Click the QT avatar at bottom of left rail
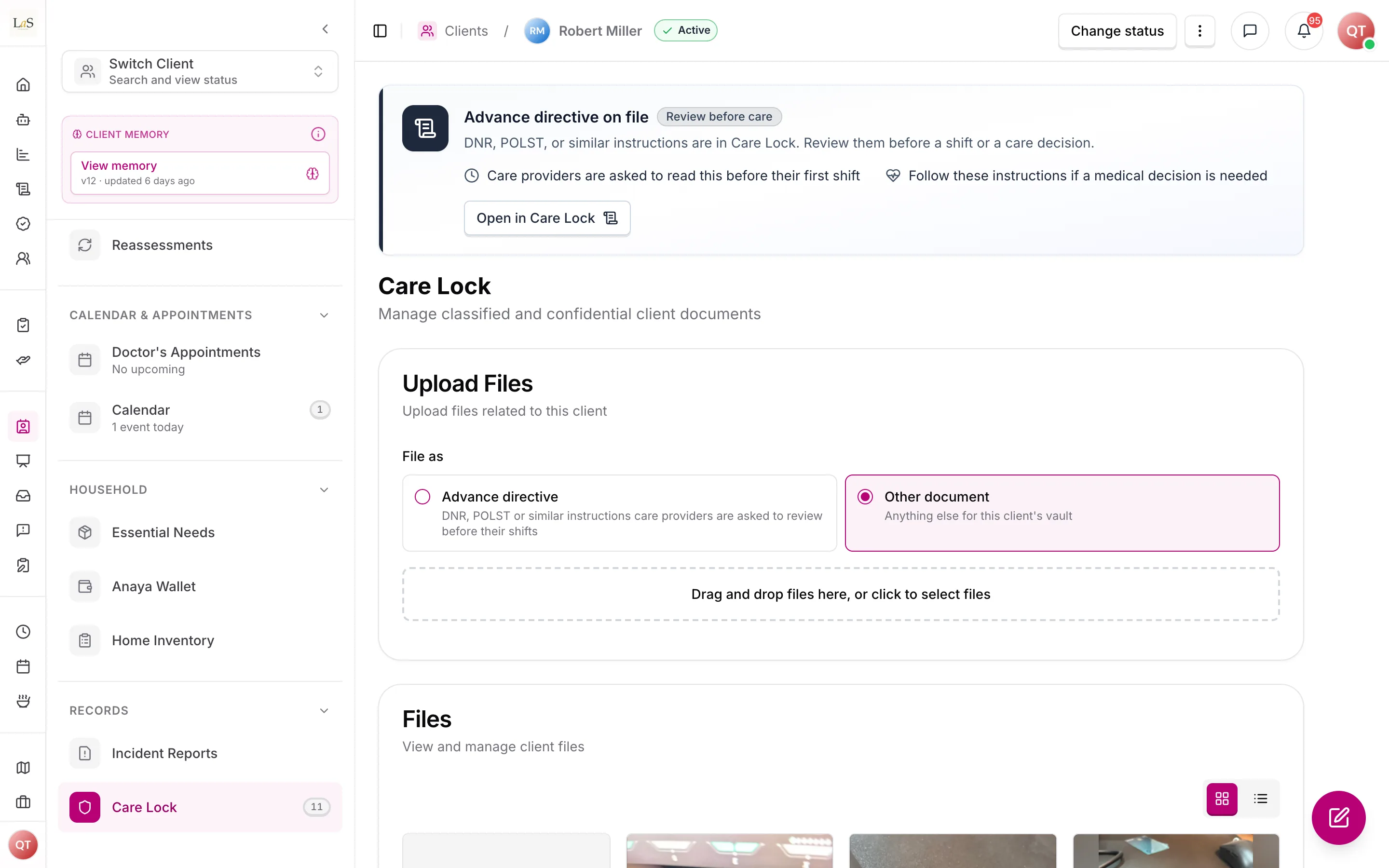 (23, 845)
